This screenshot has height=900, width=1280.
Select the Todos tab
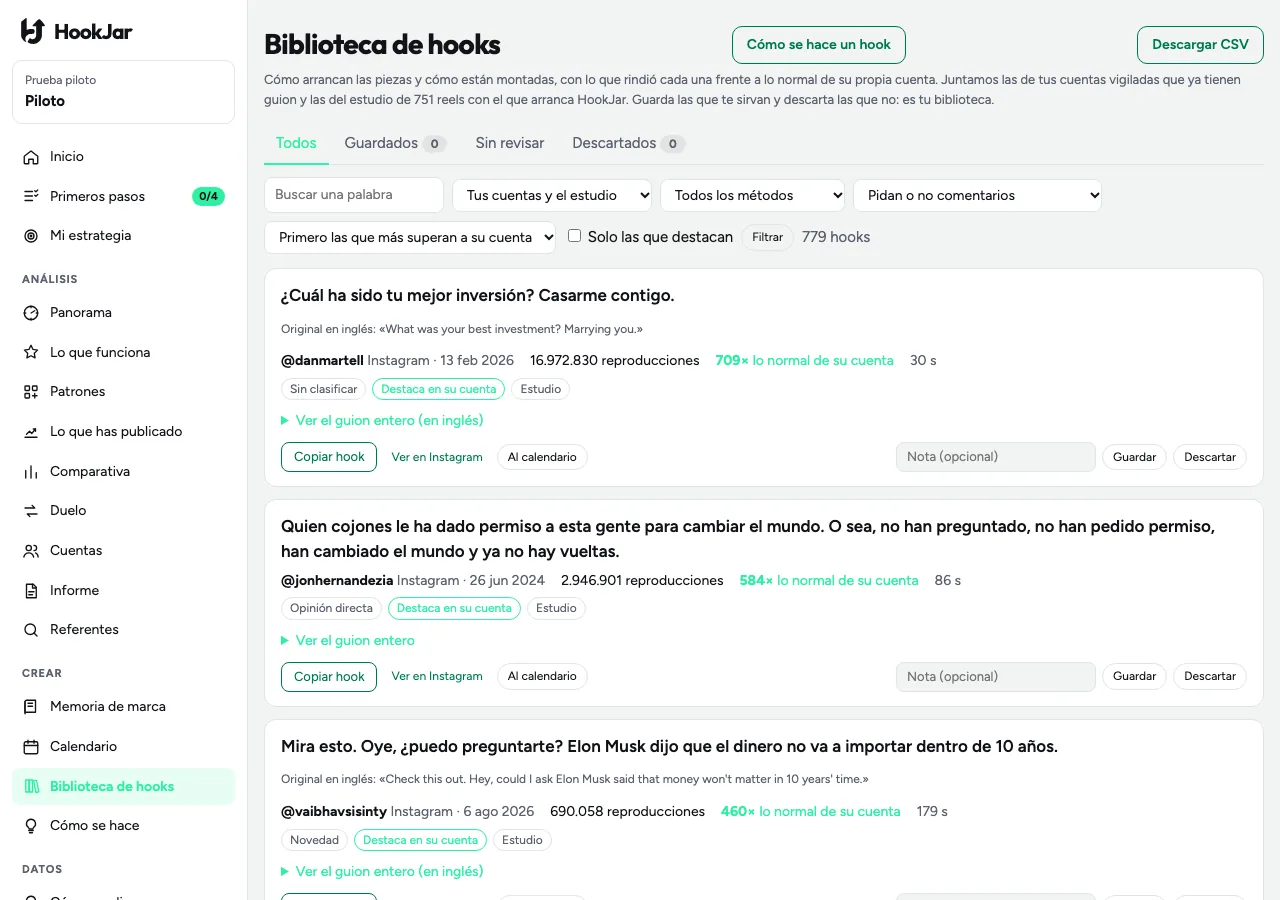(x=296, y=143)
